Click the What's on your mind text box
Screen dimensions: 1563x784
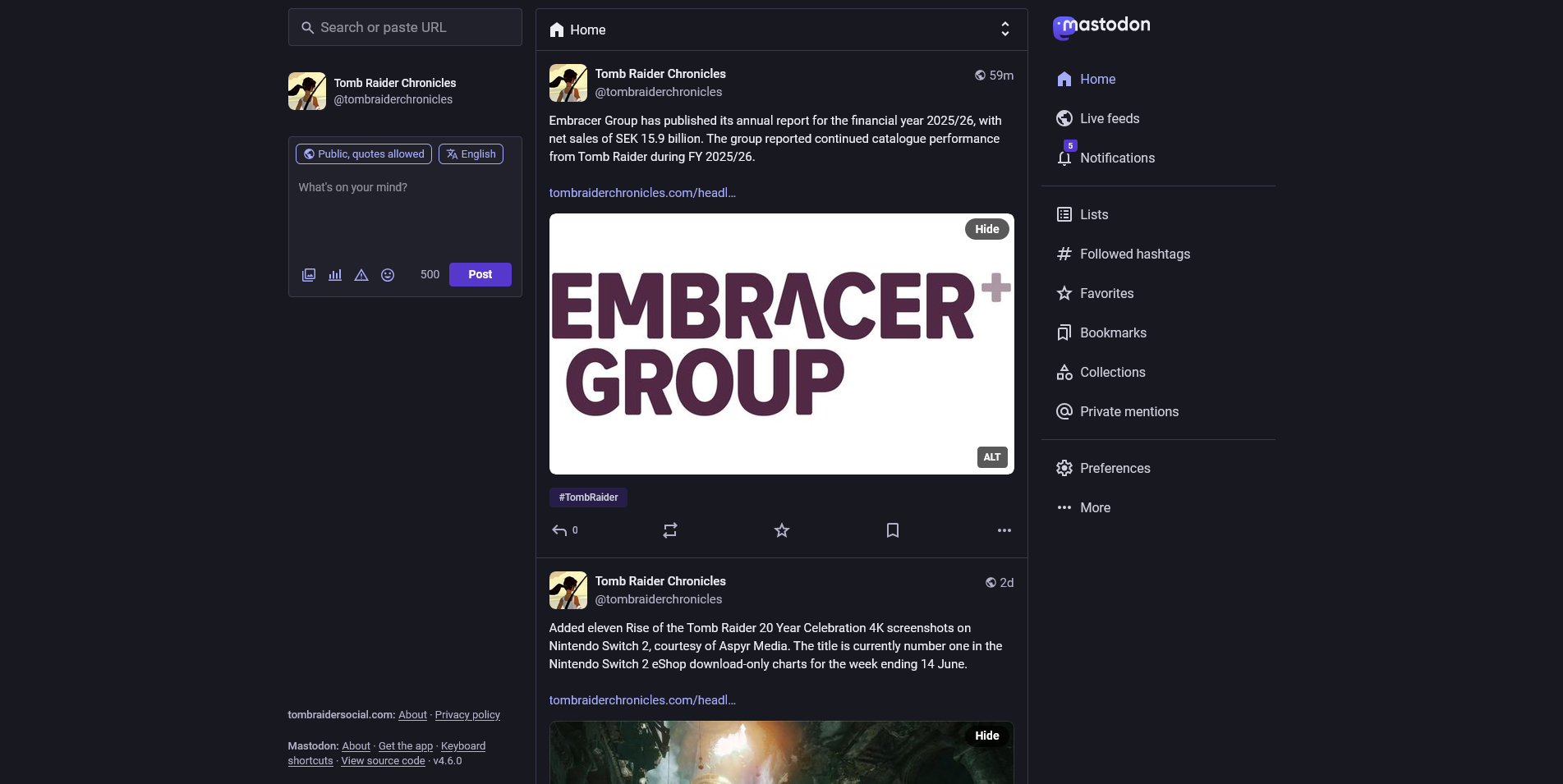click(x=405, y=213)
